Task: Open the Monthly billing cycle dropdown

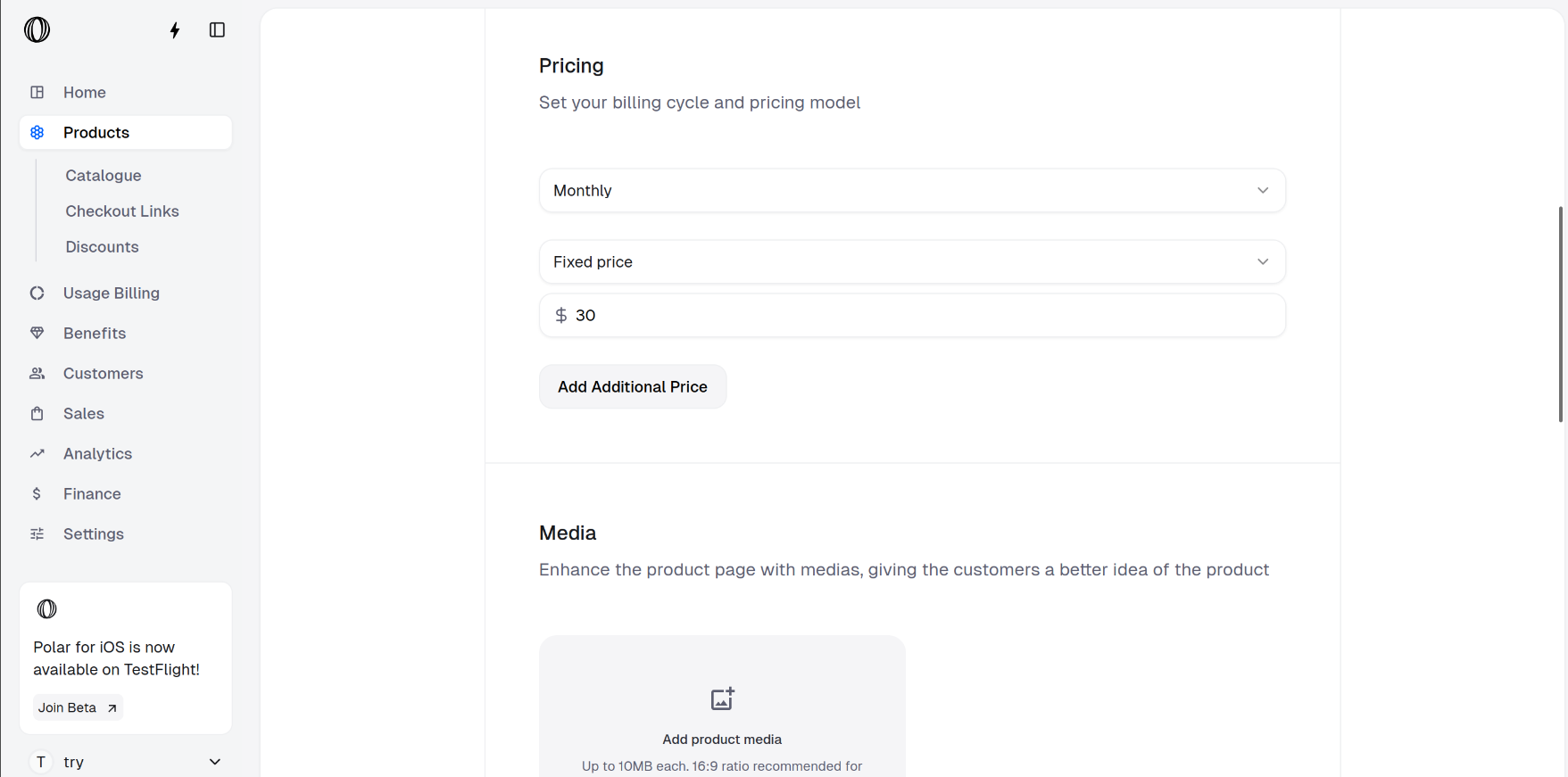Action: [x=911, y=191]
